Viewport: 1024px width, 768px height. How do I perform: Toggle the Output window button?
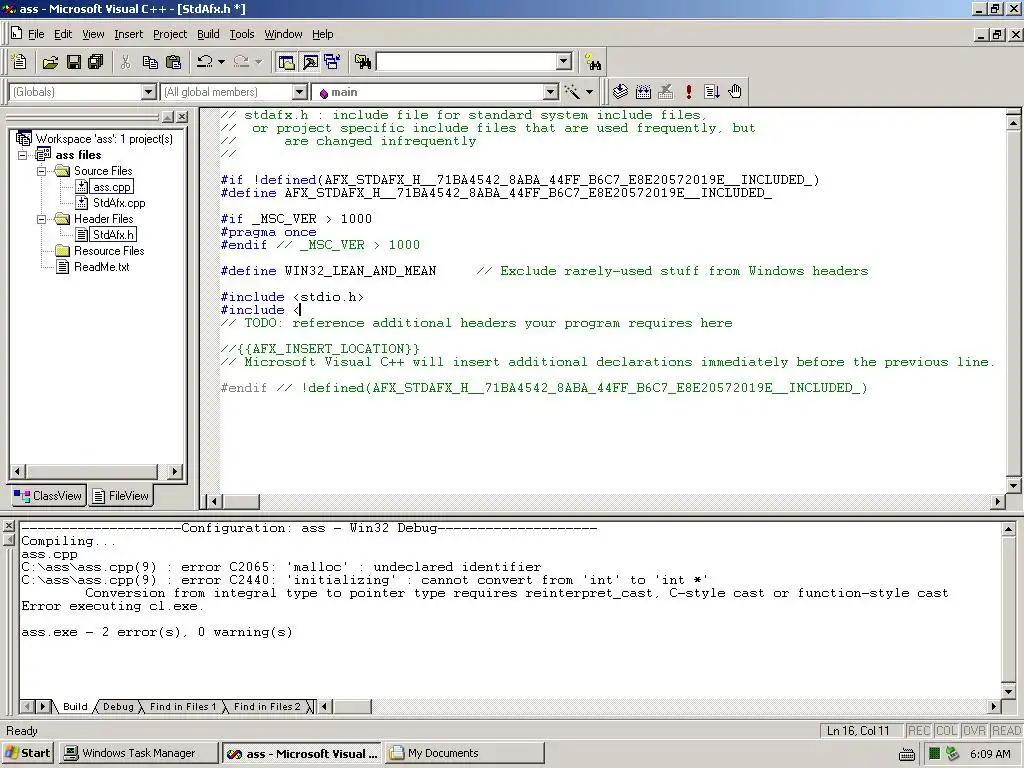(310, 62)
